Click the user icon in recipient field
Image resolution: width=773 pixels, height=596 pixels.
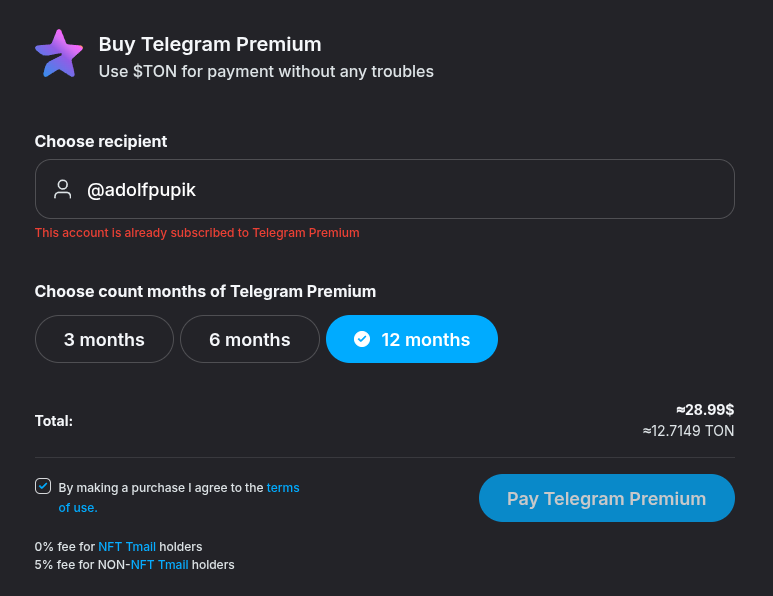click(x=63, y=189)
